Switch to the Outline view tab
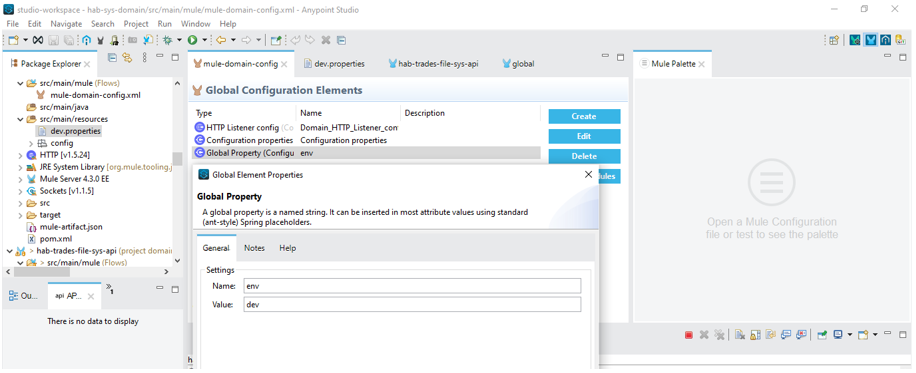The height and width of the screenshot is (373, 916). pyautogui.click(x=23, y=296)
